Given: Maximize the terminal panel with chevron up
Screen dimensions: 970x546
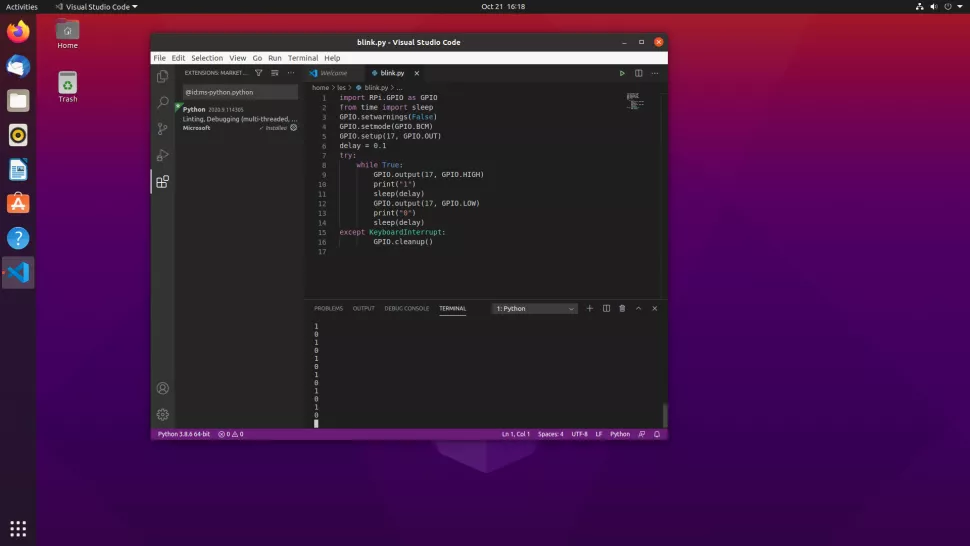Looking at the screenshot, I should 639,308.
